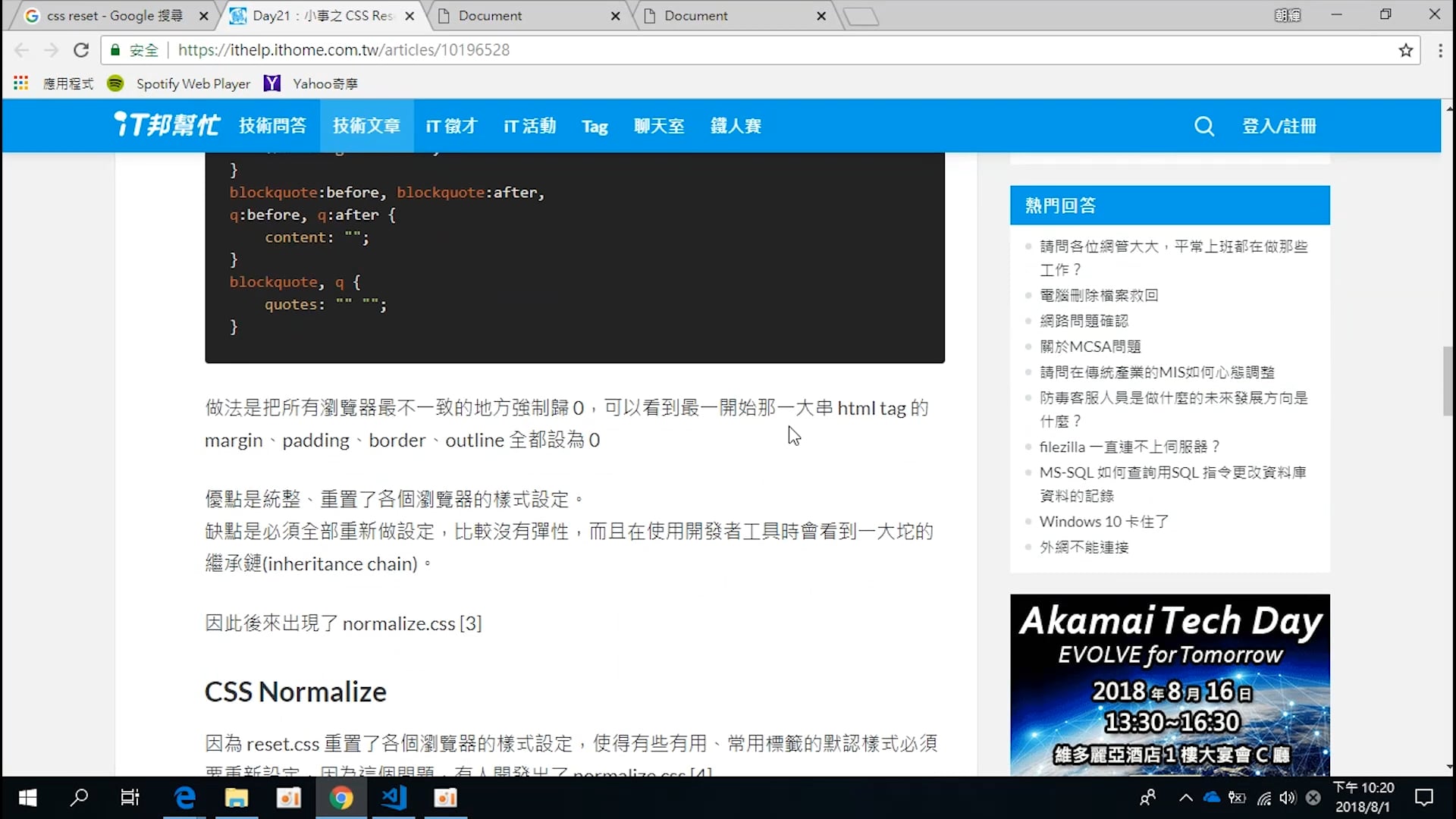Open OneDrive from the system tray

(x=1212, y=797)
